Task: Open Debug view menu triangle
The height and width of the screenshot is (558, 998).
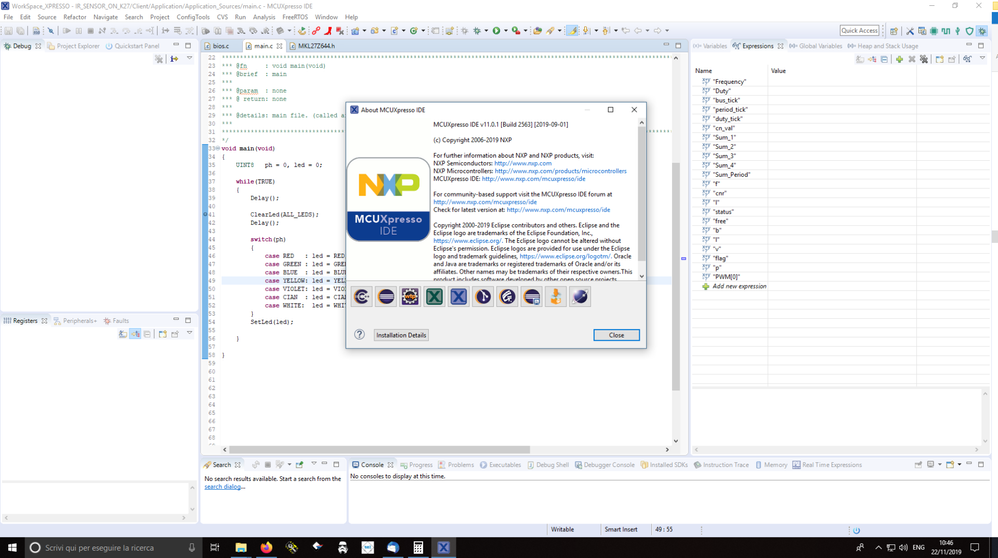Action: (189, 59)
